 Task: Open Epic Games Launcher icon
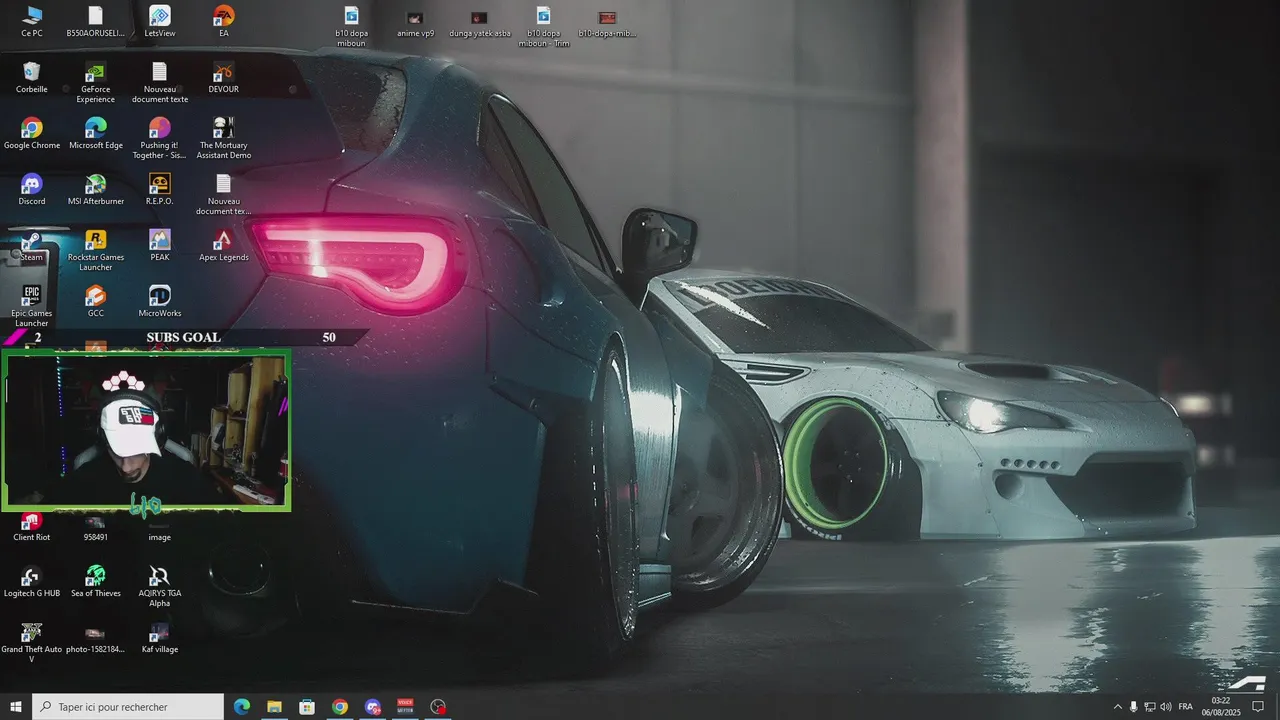click(x=32, y=306)
